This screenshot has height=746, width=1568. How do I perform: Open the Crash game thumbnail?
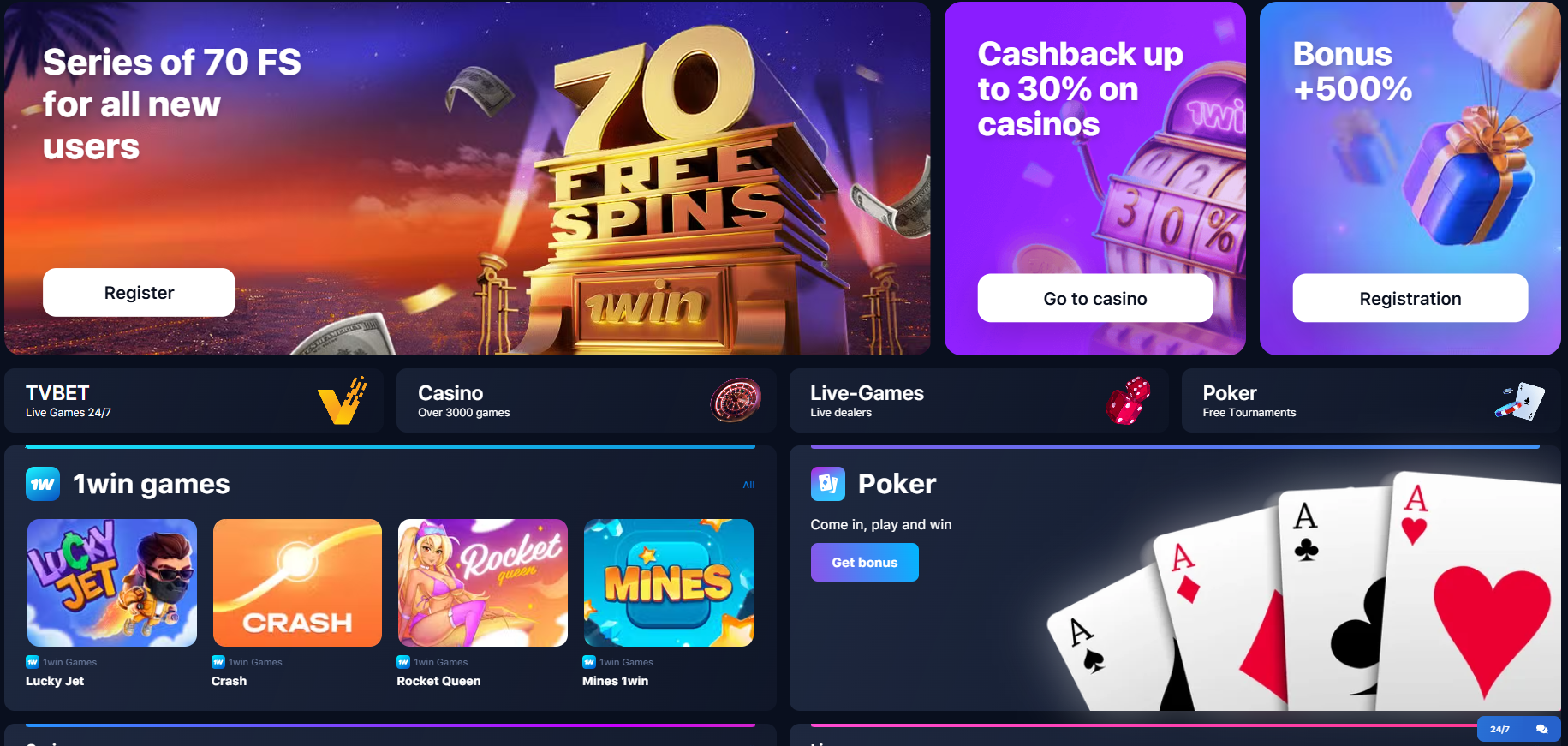[297, 582]
